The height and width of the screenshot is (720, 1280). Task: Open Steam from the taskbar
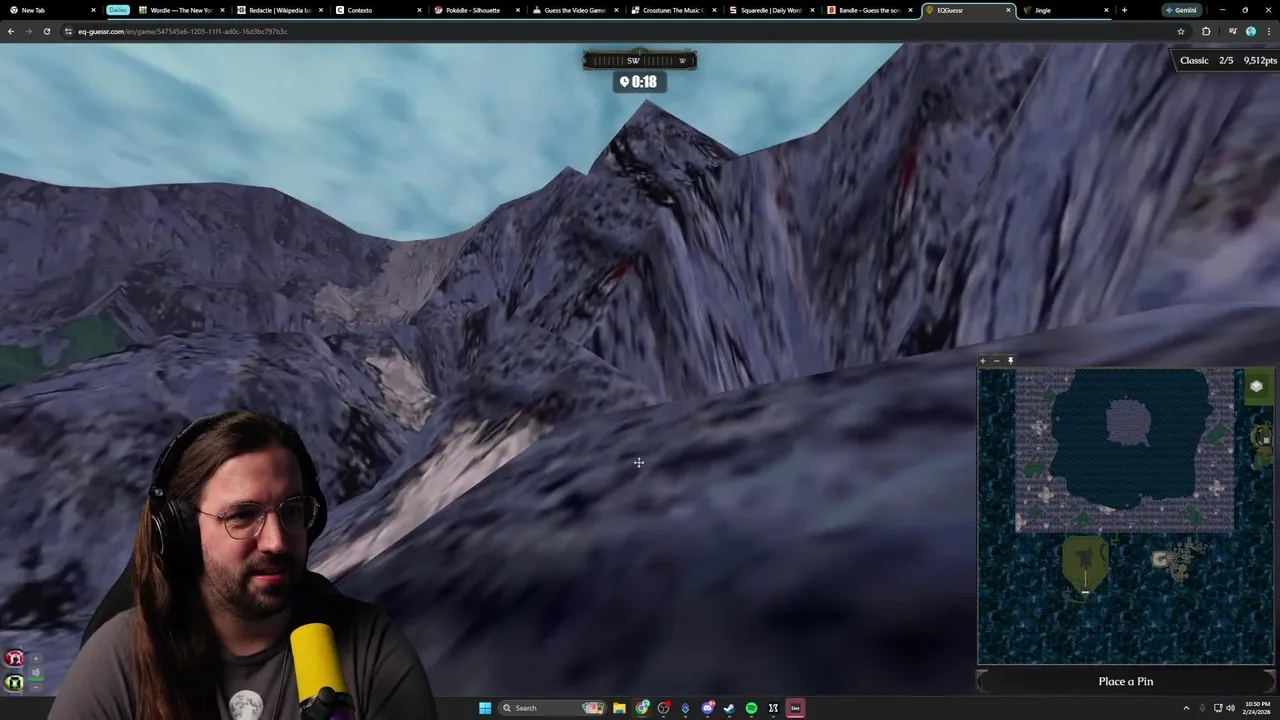point(729,708)
